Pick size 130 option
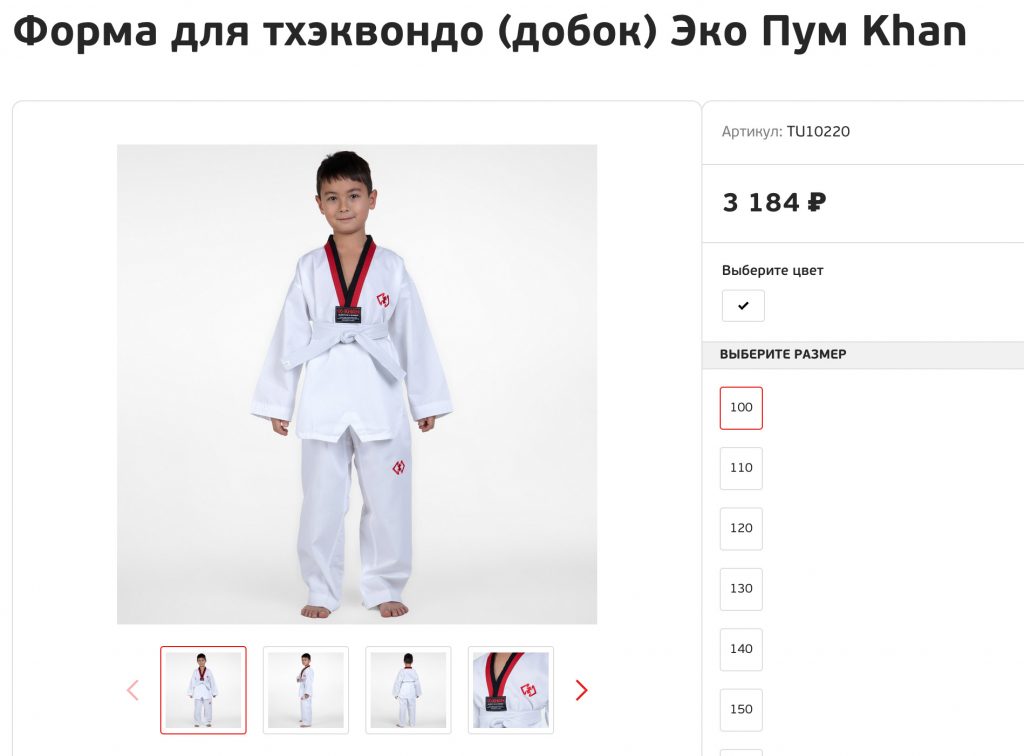This screenshot has height=756, width=1024. pos(741,589)
